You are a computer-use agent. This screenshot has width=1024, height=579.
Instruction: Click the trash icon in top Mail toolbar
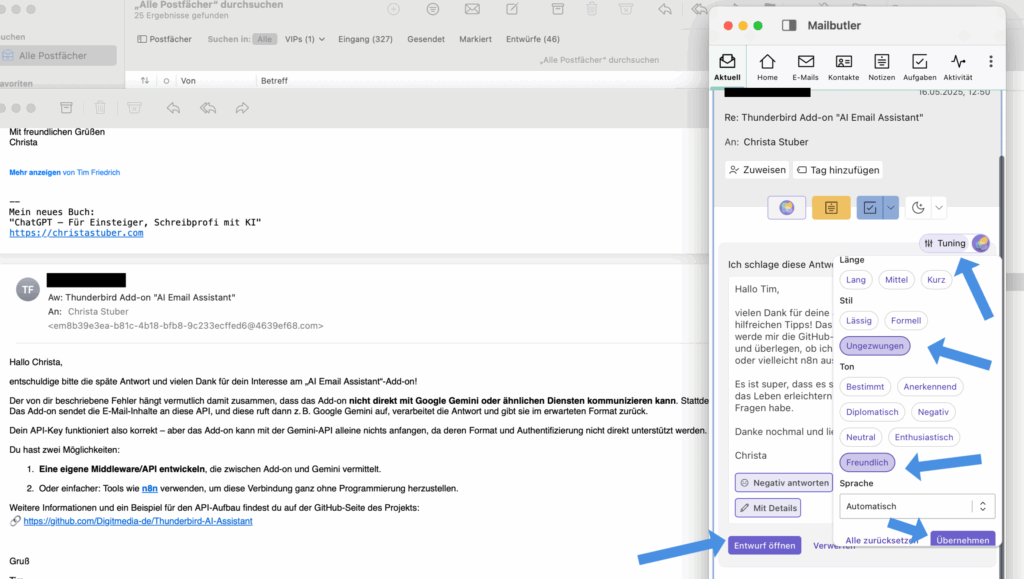coord(592,9)
